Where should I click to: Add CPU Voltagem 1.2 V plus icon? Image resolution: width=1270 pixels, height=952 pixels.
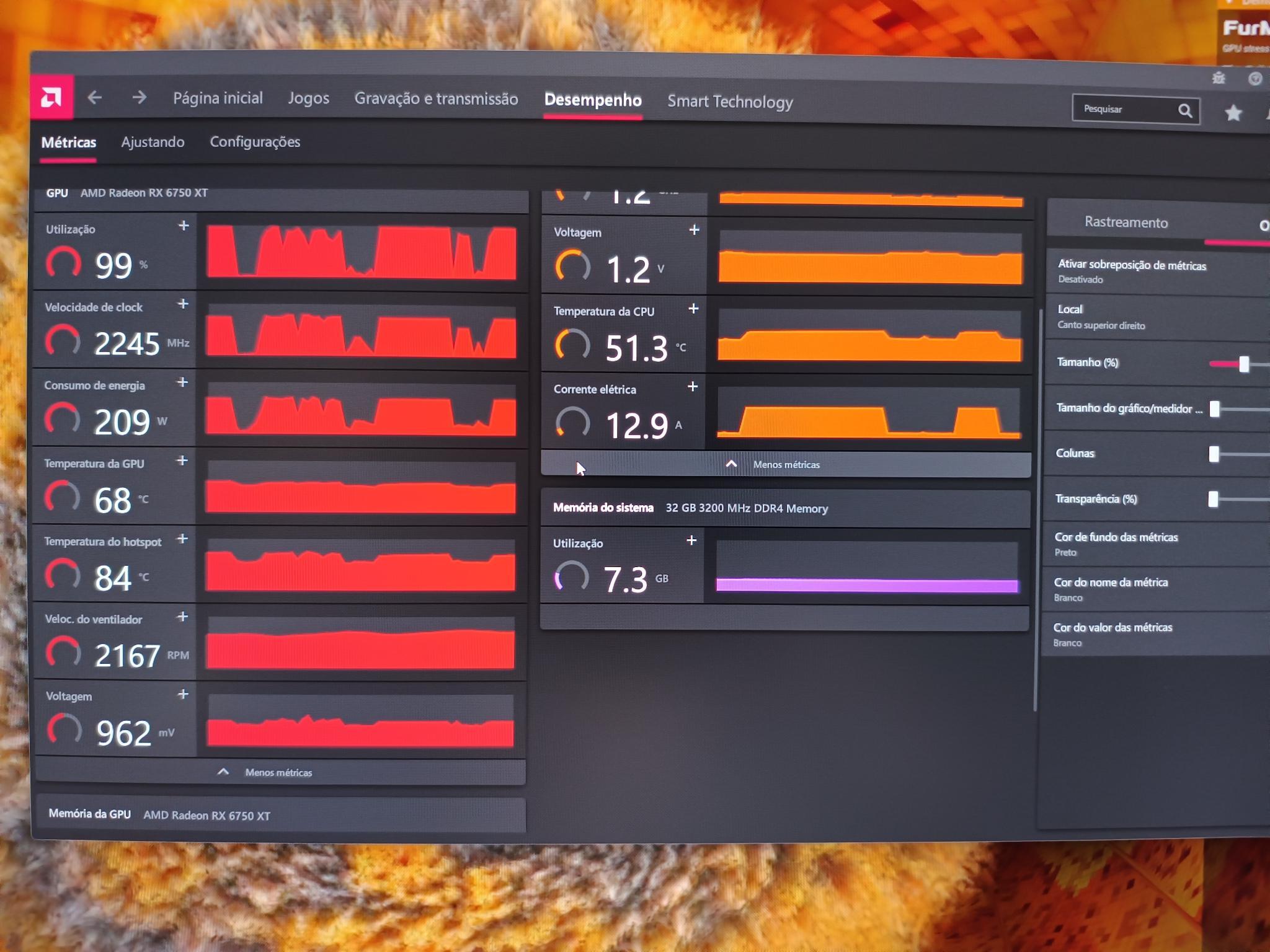695,230
